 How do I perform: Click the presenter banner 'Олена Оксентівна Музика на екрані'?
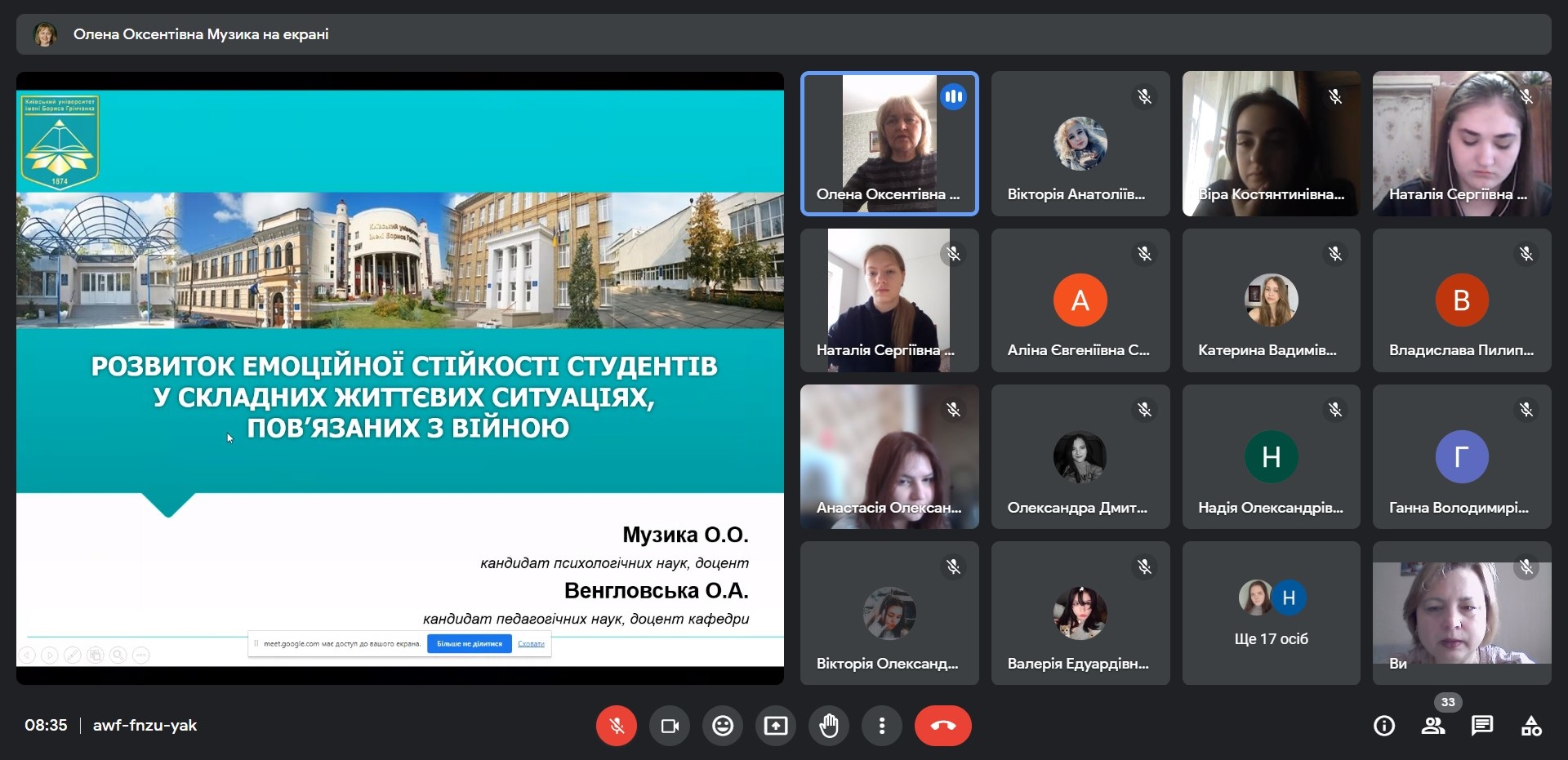[201, 34]
